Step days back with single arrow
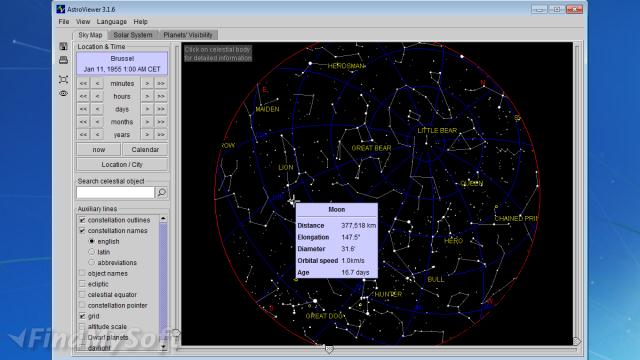This screenshot has height=360, width=640. pyautogui.click(x=97, y=109)
